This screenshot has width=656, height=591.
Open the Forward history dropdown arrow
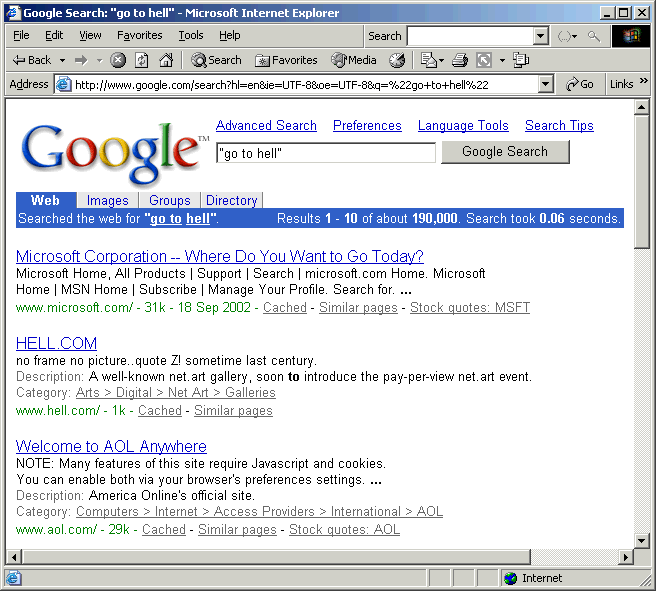pyautogui.click(x=99, y=61)
